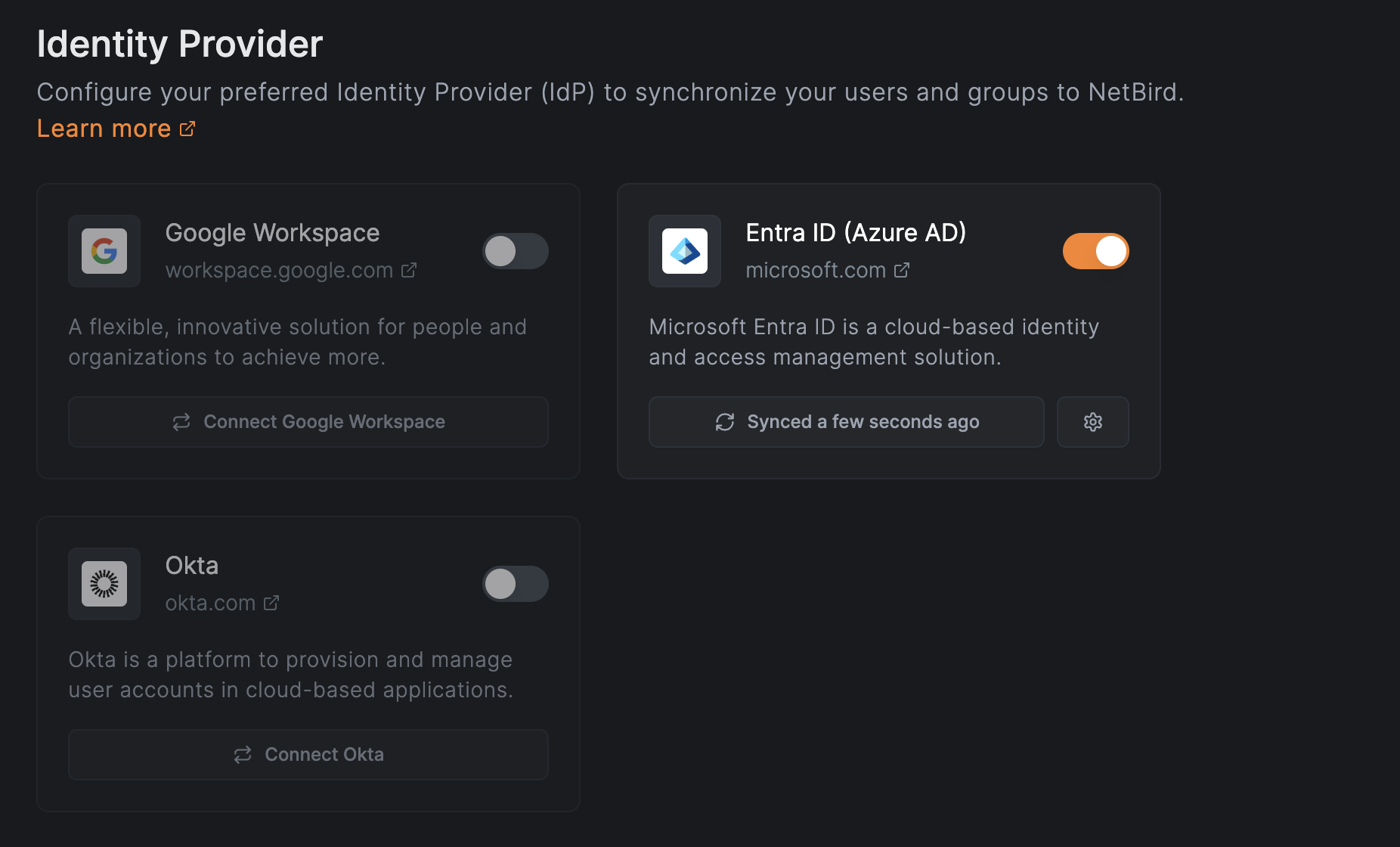This screenshot has width=1400, height=847.
Task: Click external link icon next to microsoft.com
Action: (x=902, y=270)
